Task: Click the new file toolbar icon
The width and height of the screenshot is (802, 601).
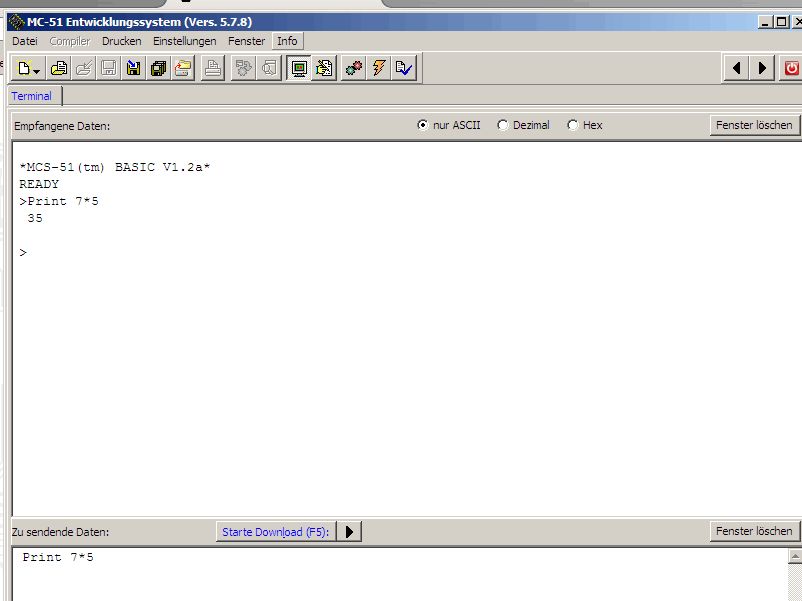Action: [x=24, y=68]
